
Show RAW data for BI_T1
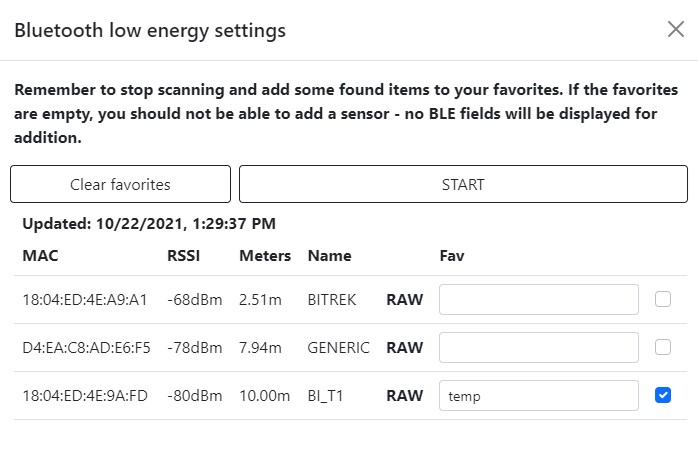[404, 396]
